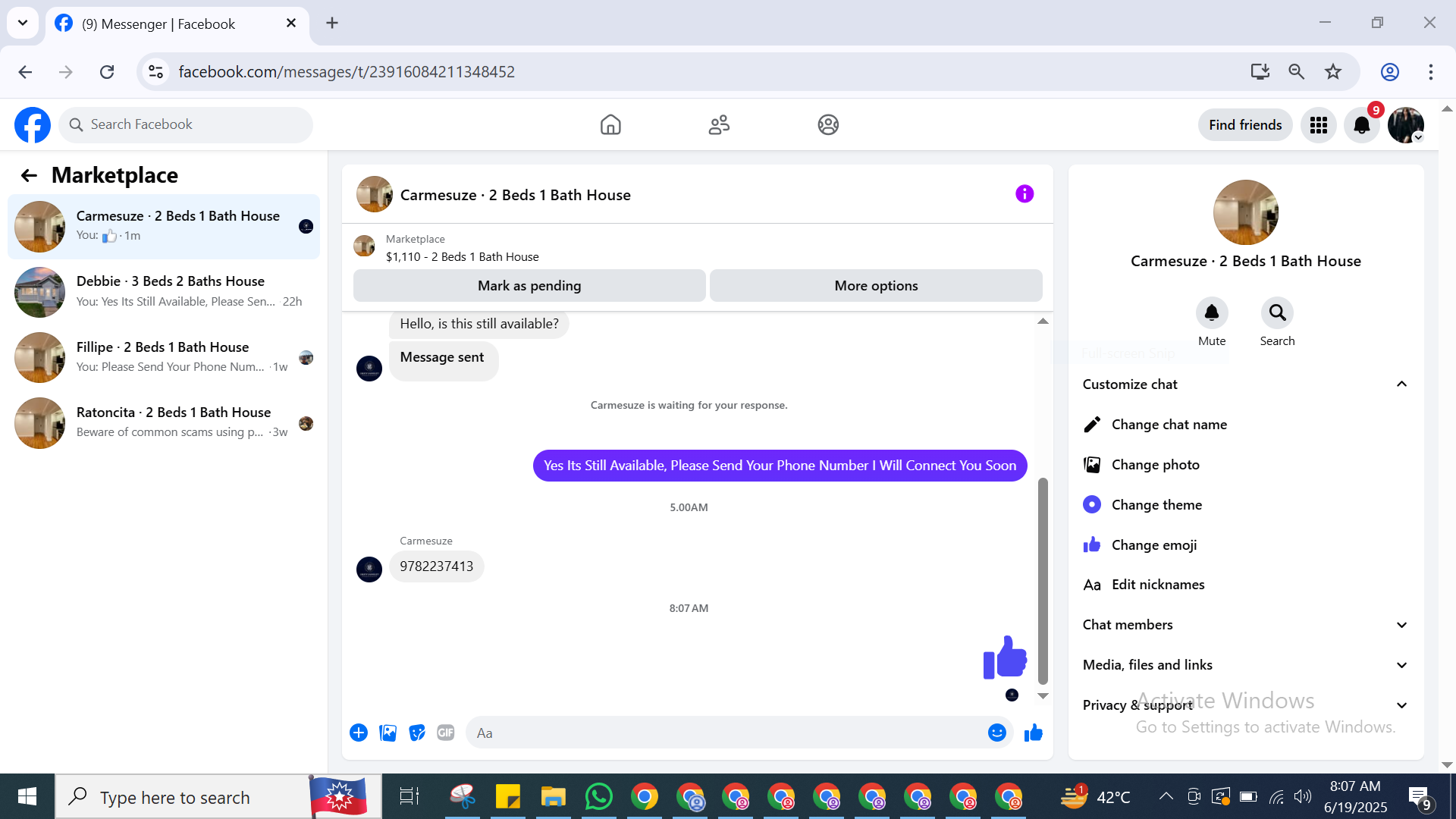Click the chat scroll down arrow
1456x819 pixels.
[x=1043, y=695]
